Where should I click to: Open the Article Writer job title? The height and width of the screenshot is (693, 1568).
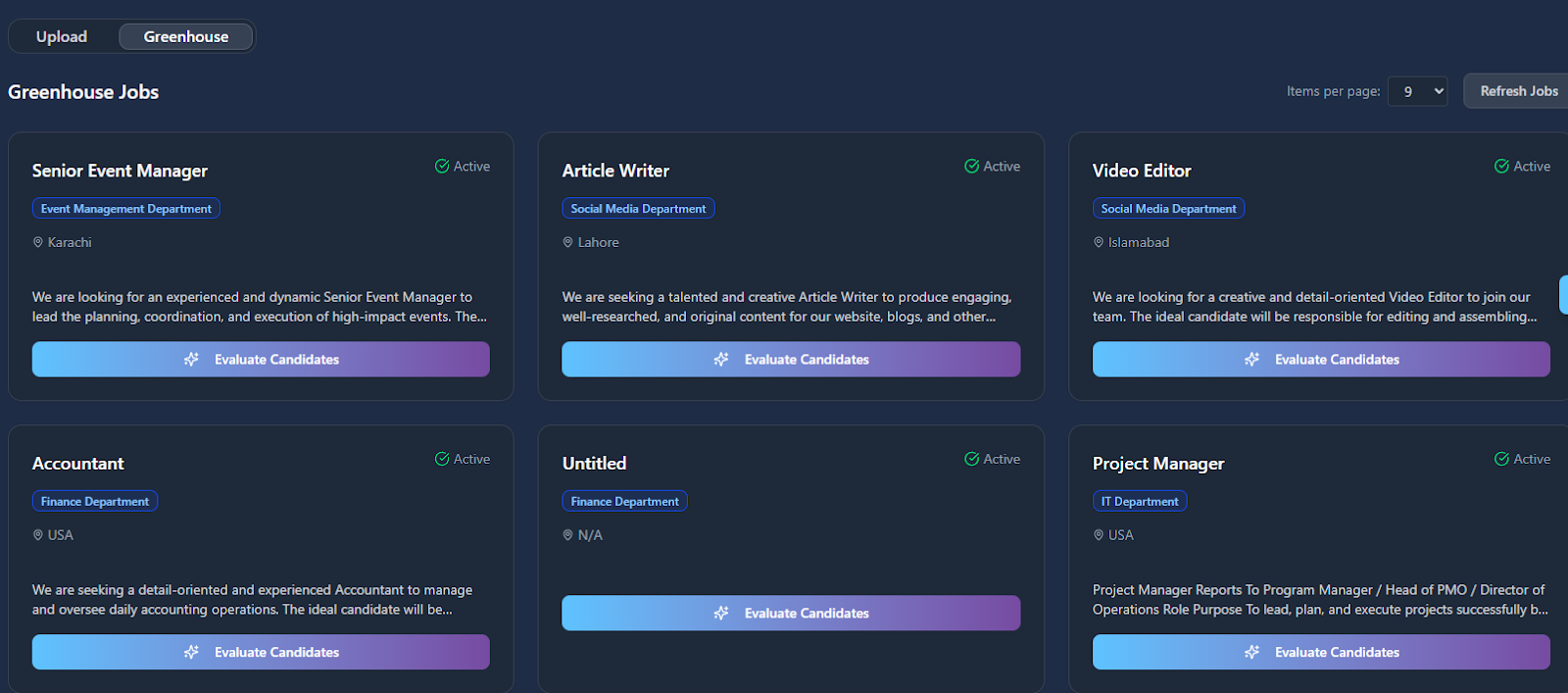pos(615,171)
